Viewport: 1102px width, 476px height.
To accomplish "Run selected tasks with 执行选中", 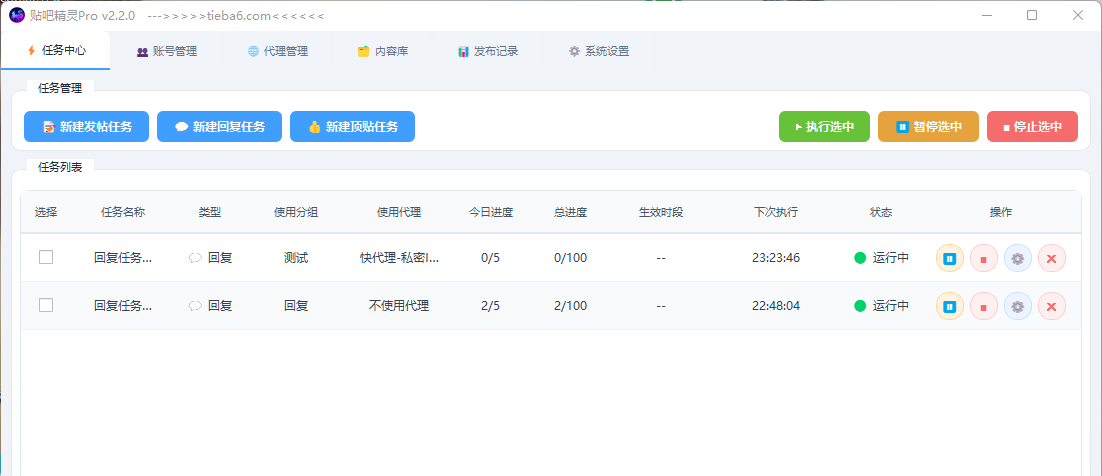I will [x=824, y=127].
